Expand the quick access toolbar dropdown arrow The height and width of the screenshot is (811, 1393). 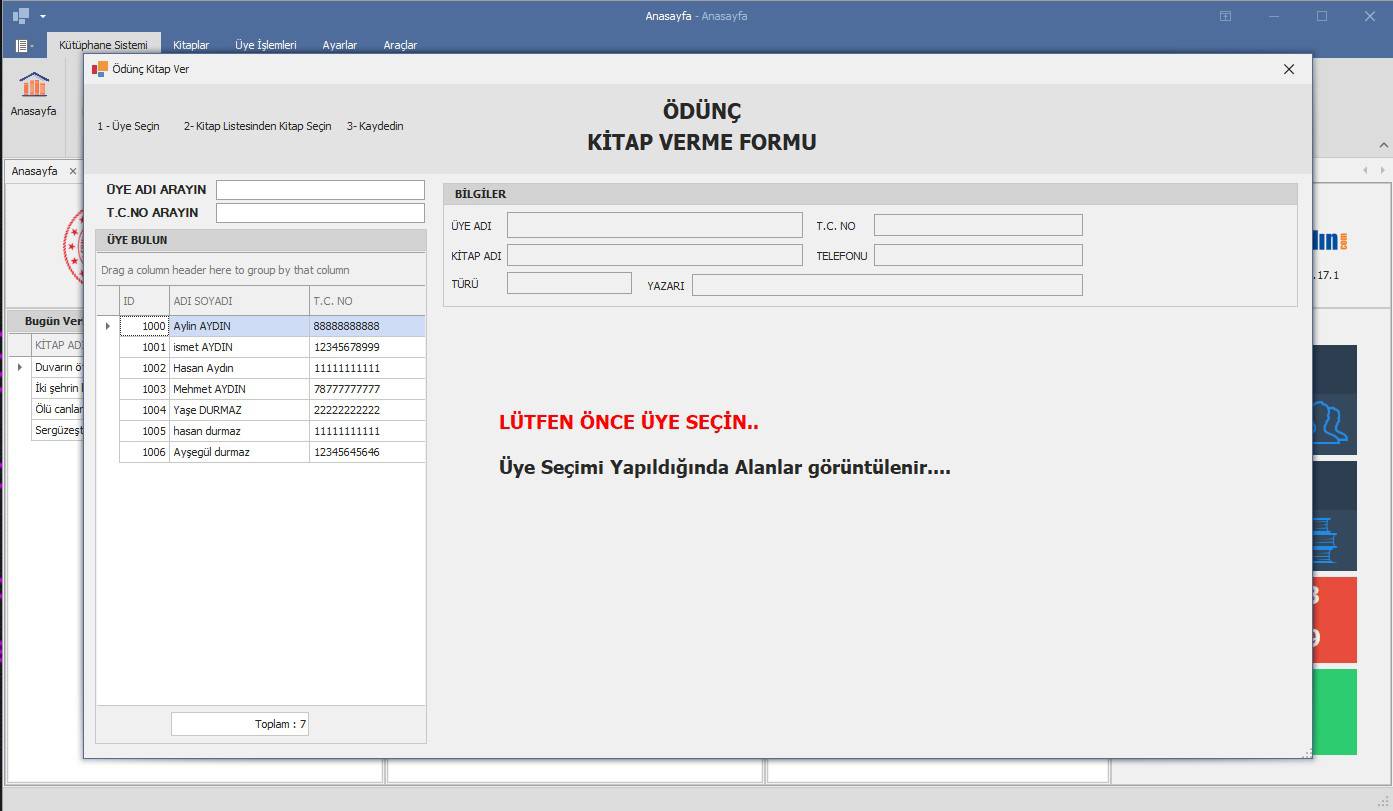click(x=43, y=17)
